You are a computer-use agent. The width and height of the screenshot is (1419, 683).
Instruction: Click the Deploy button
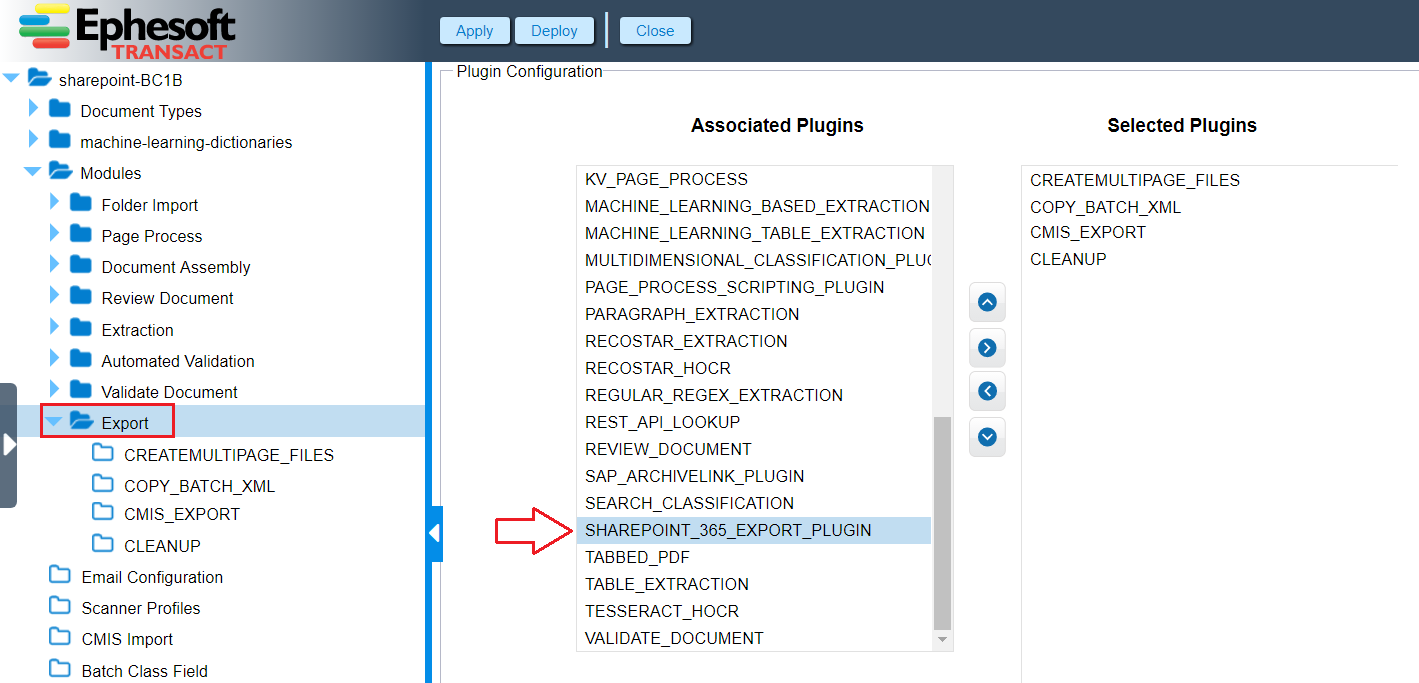click(555, 30)
